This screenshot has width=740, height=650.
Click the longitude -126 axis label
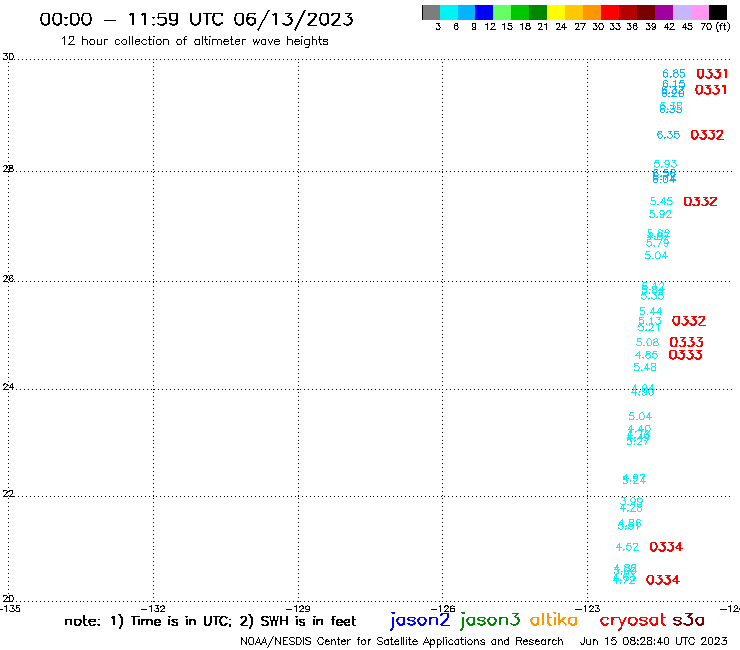tap(443, 608)
